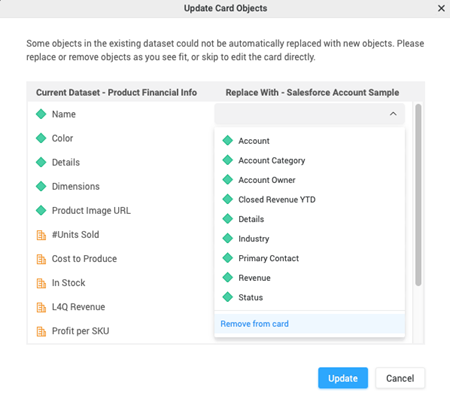Collapse the replacement dropdown using its chevron
The image size is (450, 407).
click(x=393, y=114)
